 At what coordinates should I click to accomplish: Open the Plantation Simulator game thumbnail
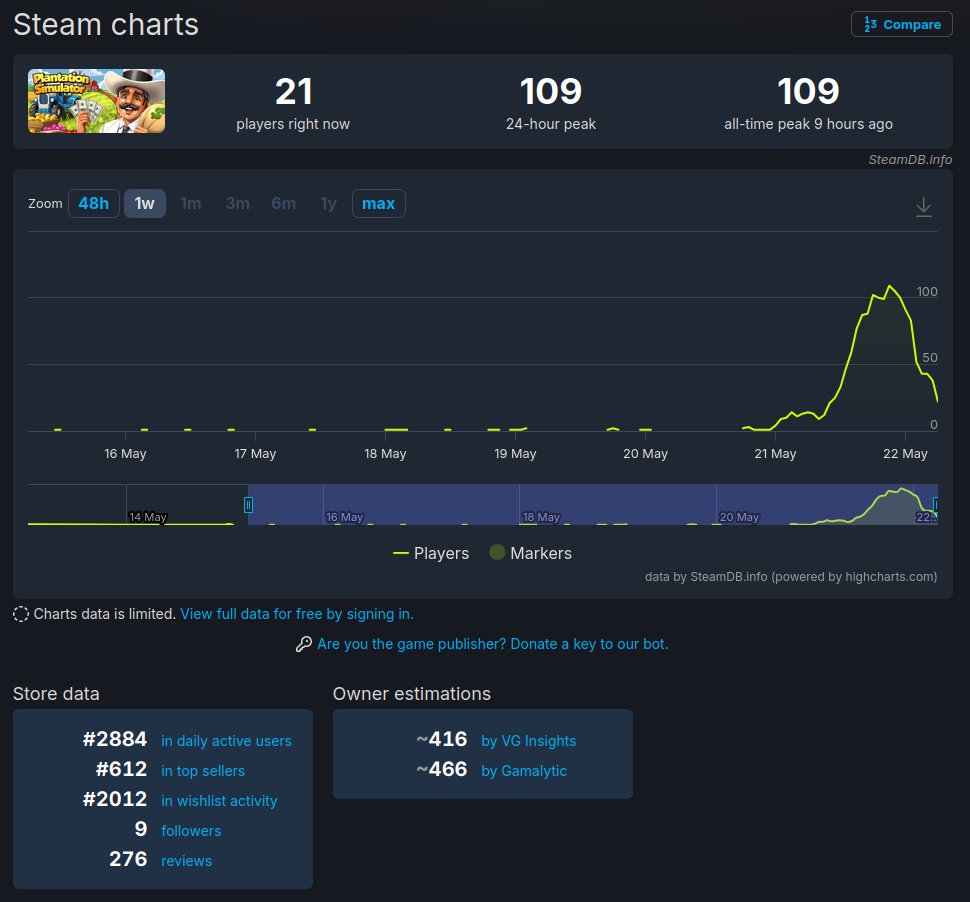[x=97, y=101]
